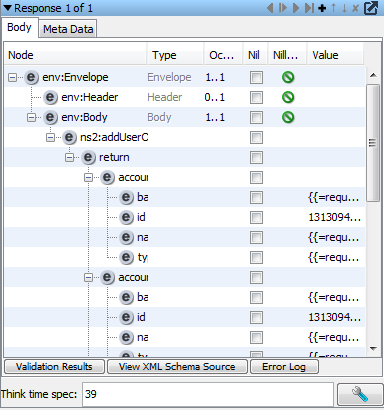Click the nillable prohibited icon in env:Body row
This screenshot has width=384, height=410.
click(288, 117)
